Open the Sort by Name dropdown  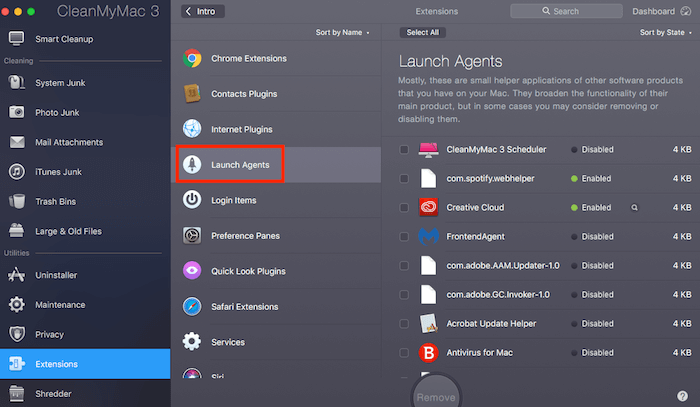click(342, 33)
